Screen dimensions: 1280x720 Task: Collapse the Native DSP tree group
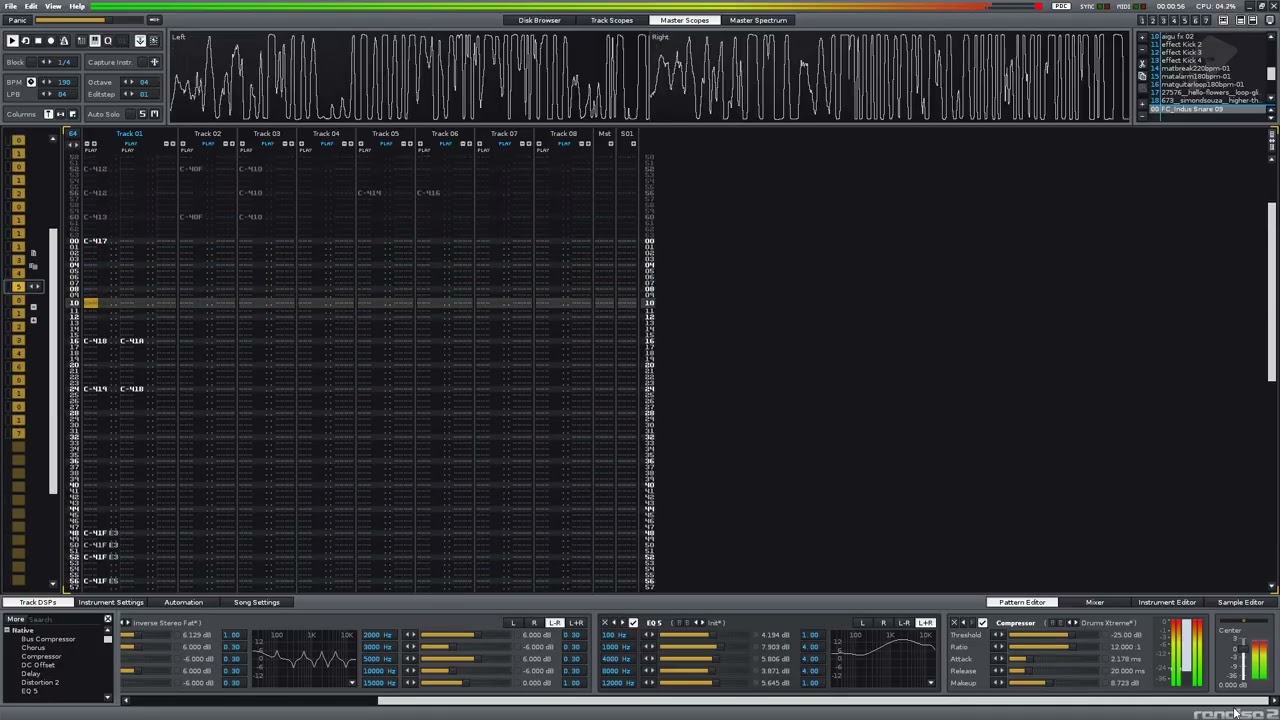[8, 630]
